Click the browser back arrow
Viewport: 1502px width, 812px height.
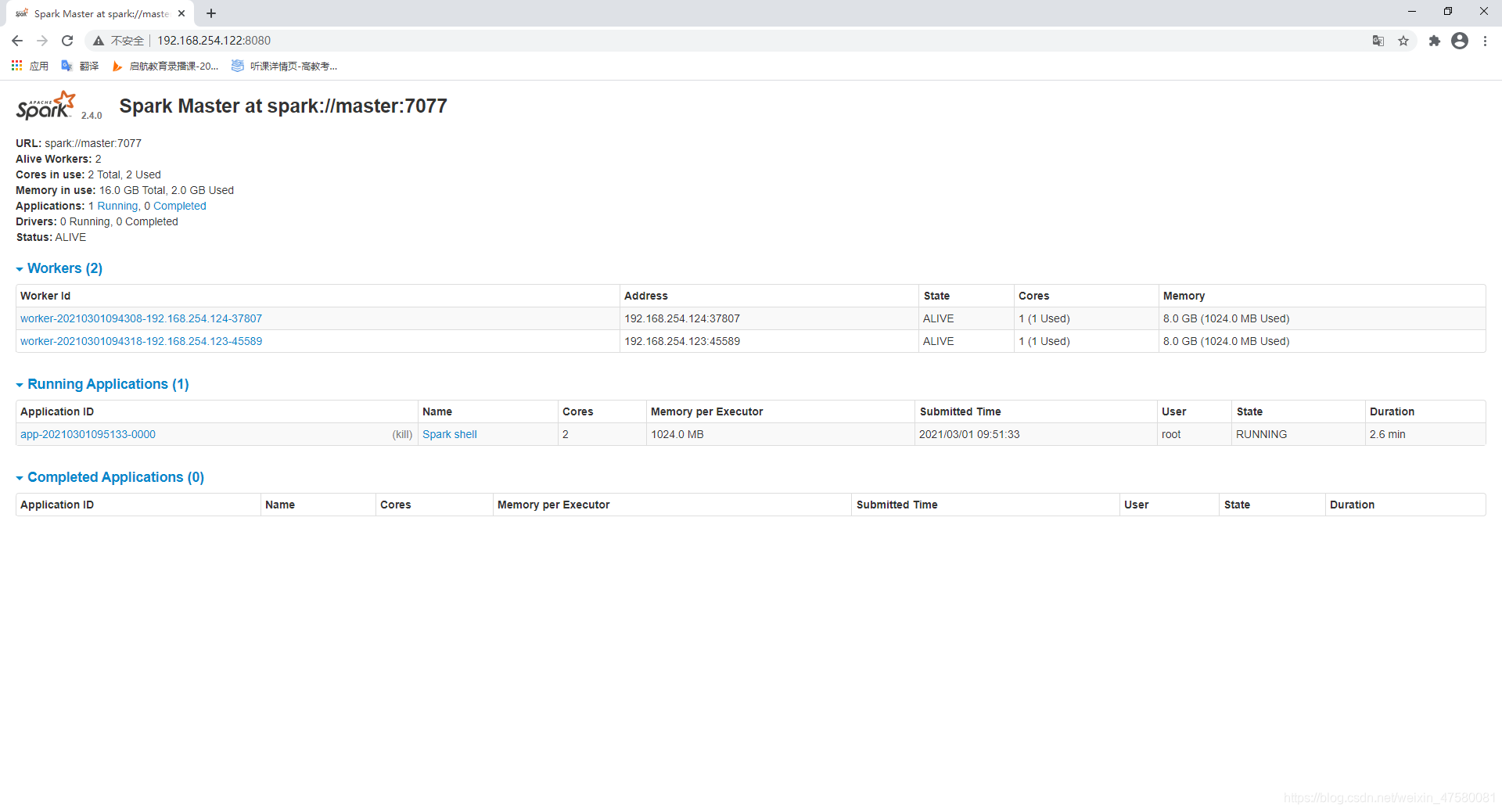click(x=17, y=41)
